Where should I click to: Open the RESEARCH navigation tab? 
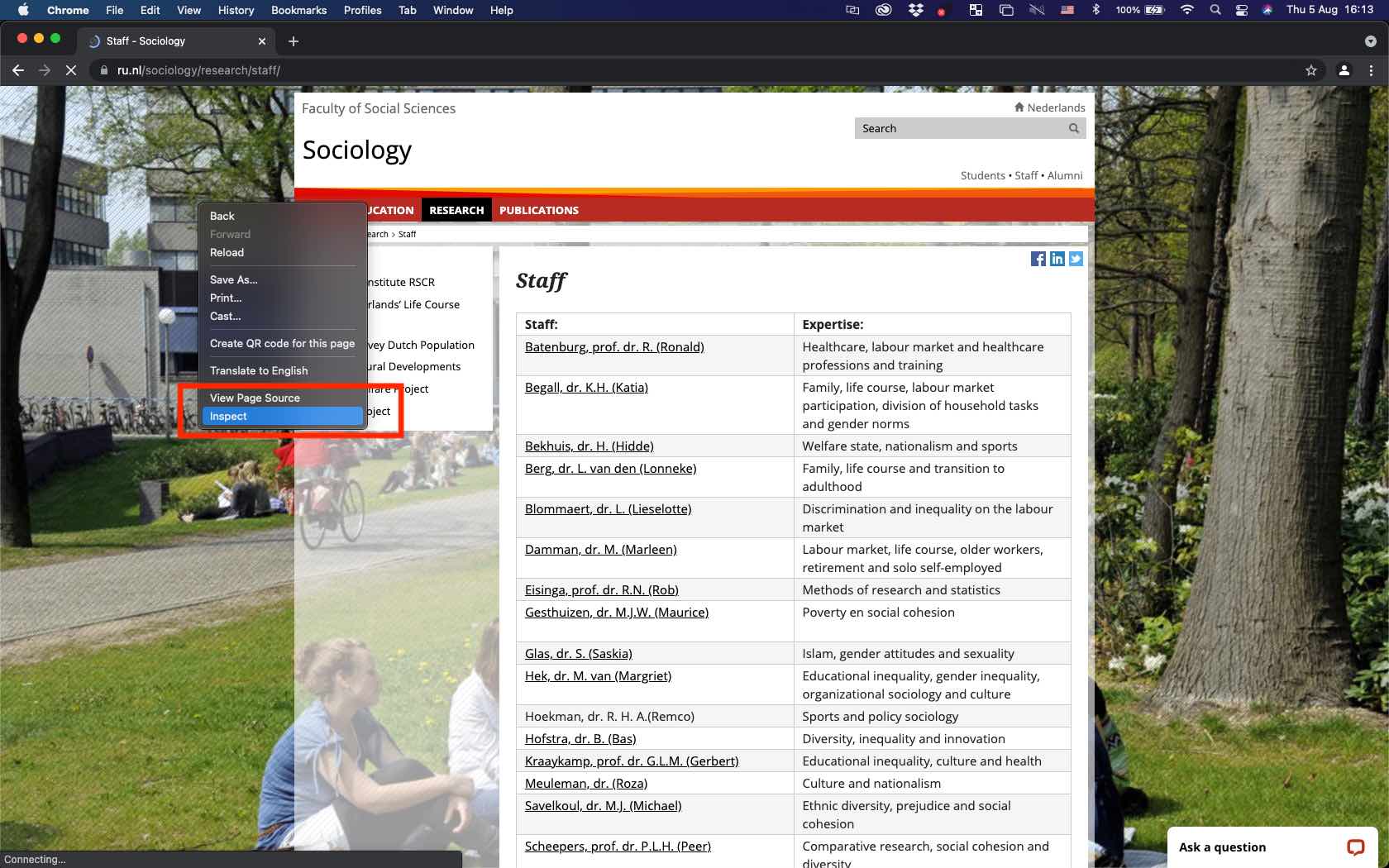(456, 210)
